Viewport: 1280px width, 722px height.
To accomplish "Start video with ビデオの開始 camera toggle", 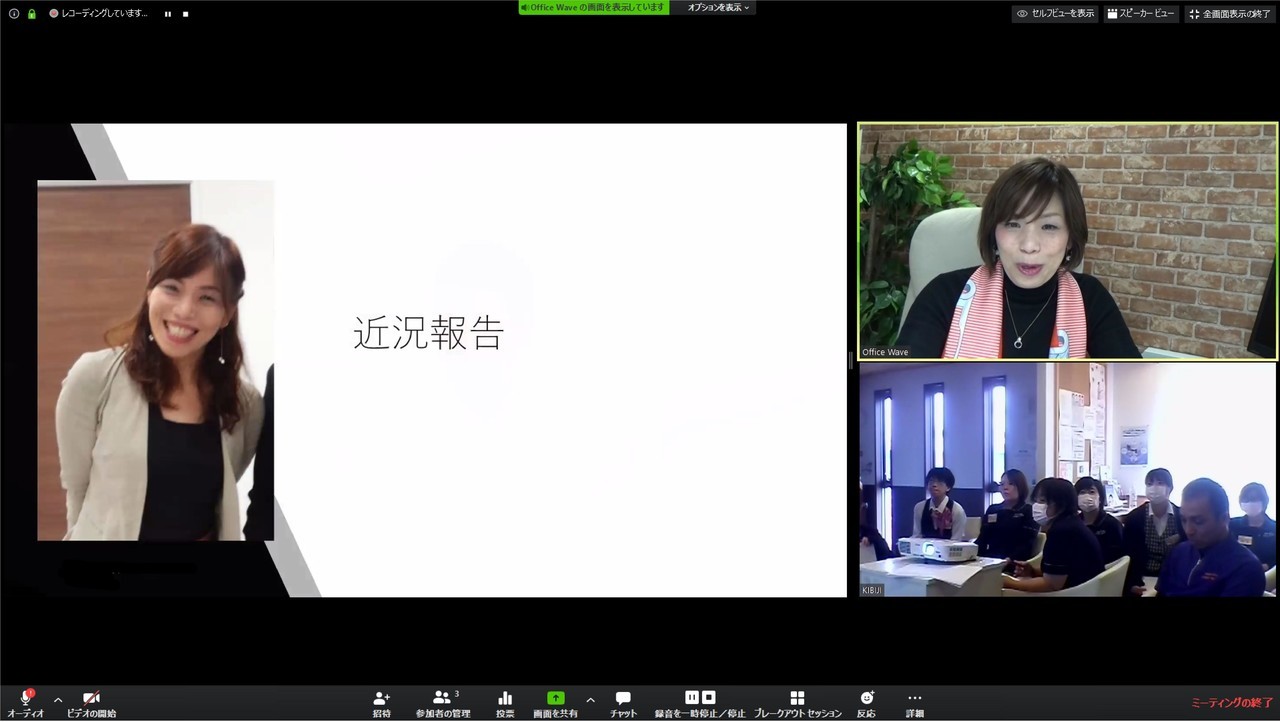I will [91, 699].
